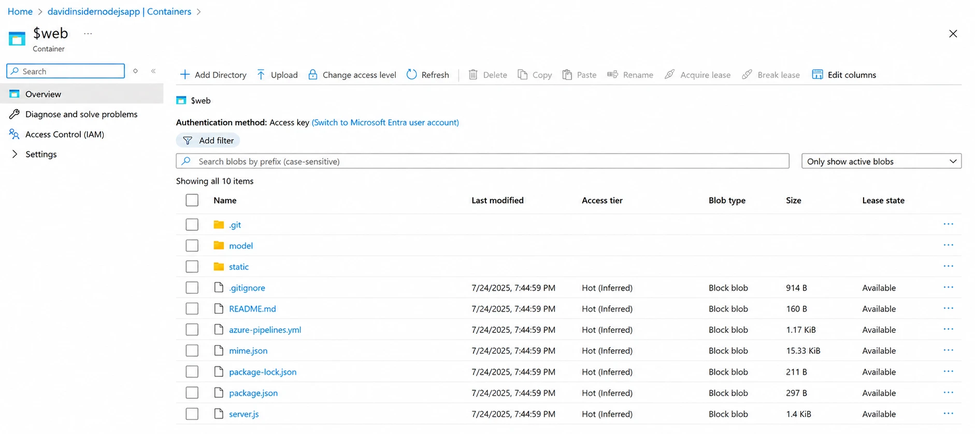Open the azure-pipelines.yml blob
975x434 pixels.
pos(265,330)
